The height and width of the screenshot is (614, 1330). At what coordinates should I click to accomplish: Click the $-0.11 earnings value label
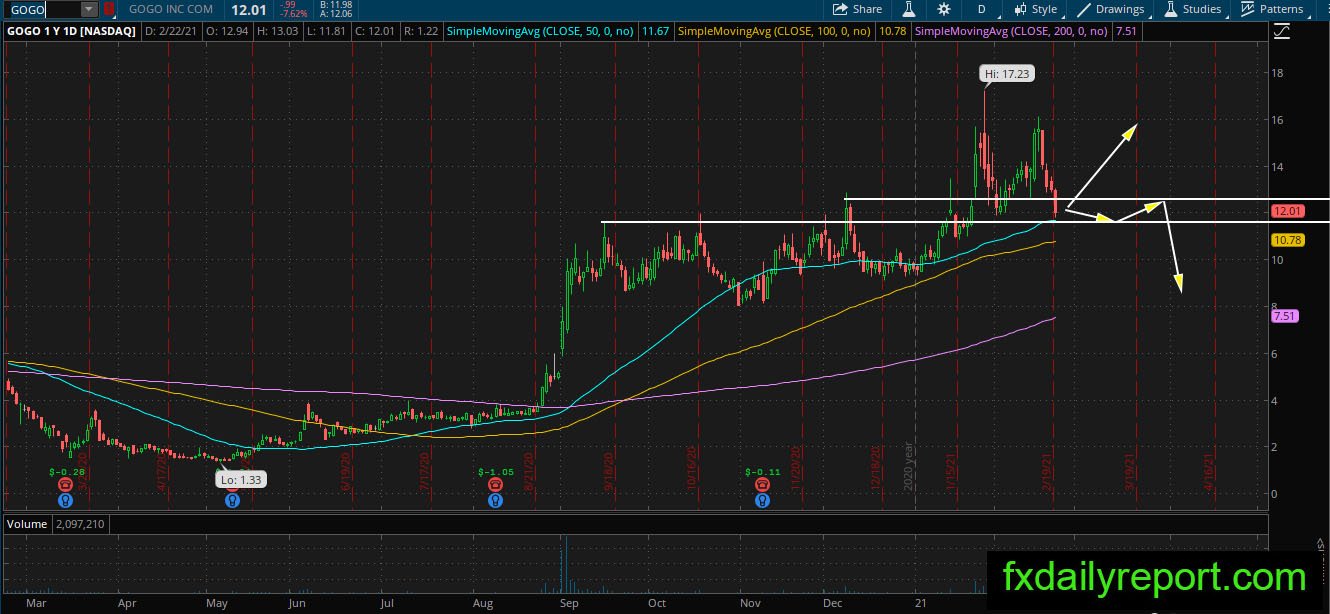763,471
